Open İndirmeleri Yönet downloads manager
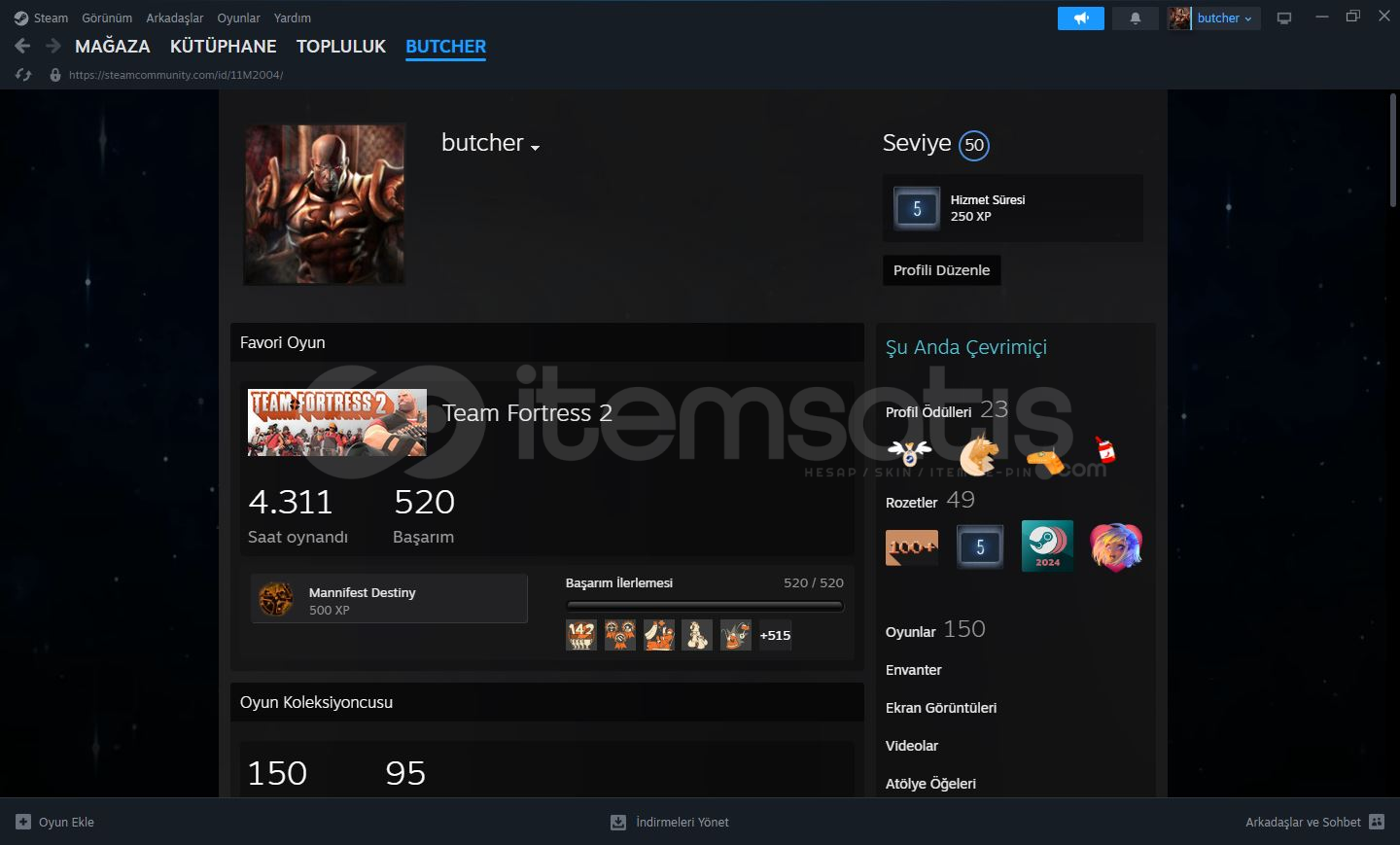 682,823
